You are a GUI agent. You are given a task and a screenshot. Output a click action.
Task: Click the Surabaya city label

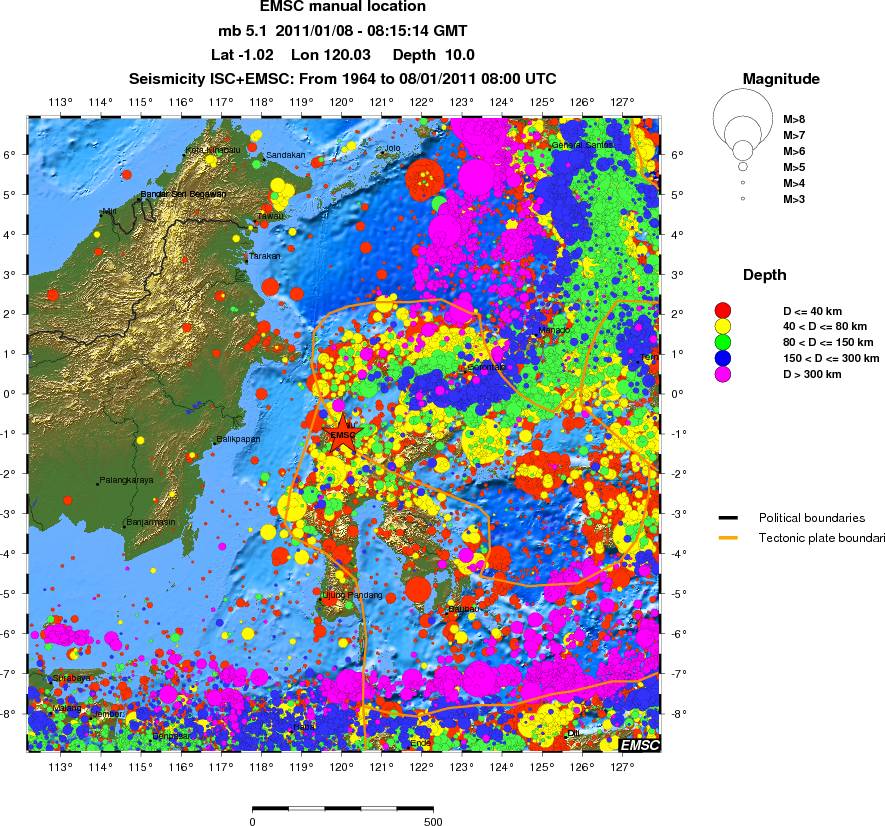click(71, 678)
